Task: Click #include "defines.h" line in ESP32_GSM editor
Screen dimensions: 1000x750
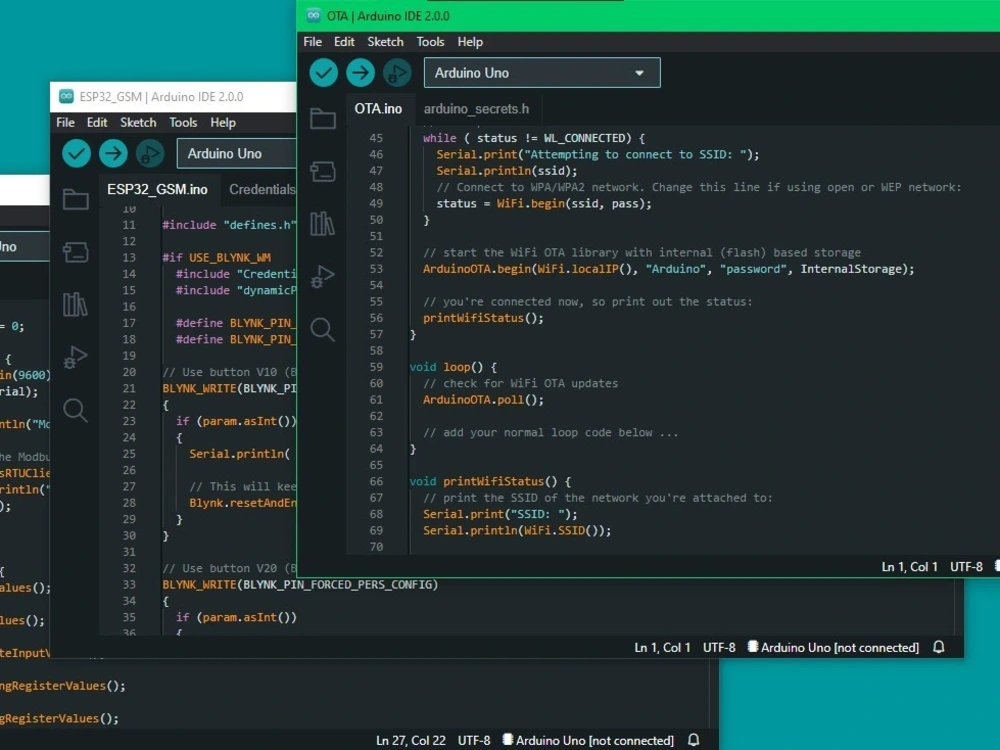Action: (229, 224)
